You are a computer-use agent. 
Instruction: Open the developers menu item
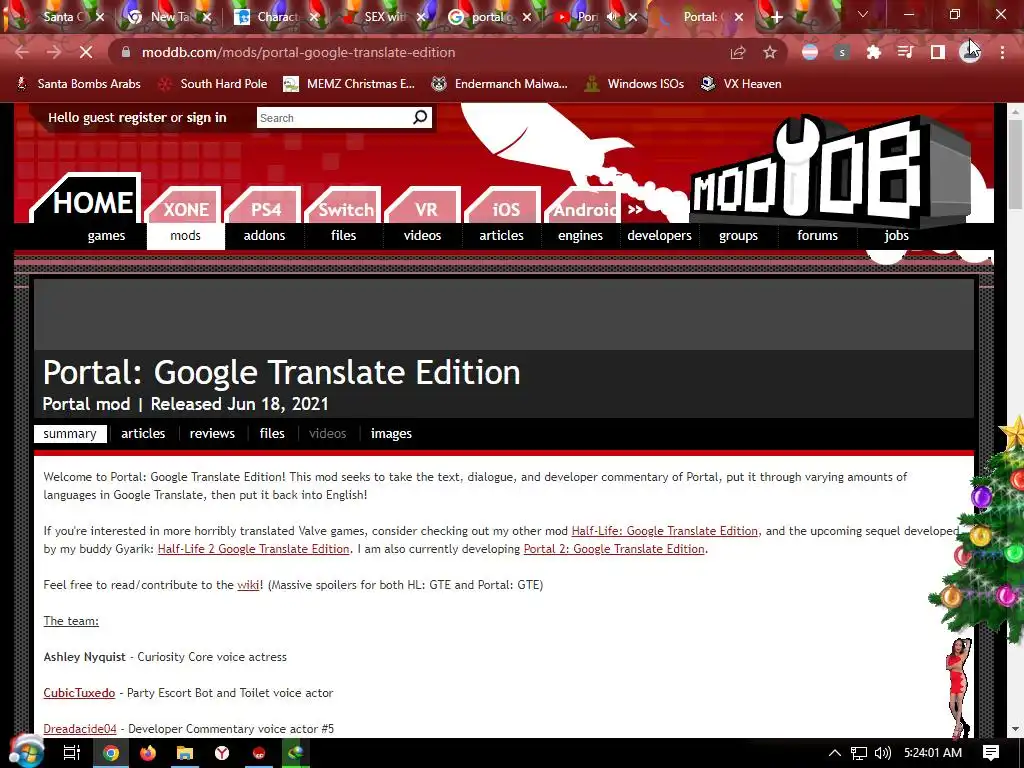point(660,235)
